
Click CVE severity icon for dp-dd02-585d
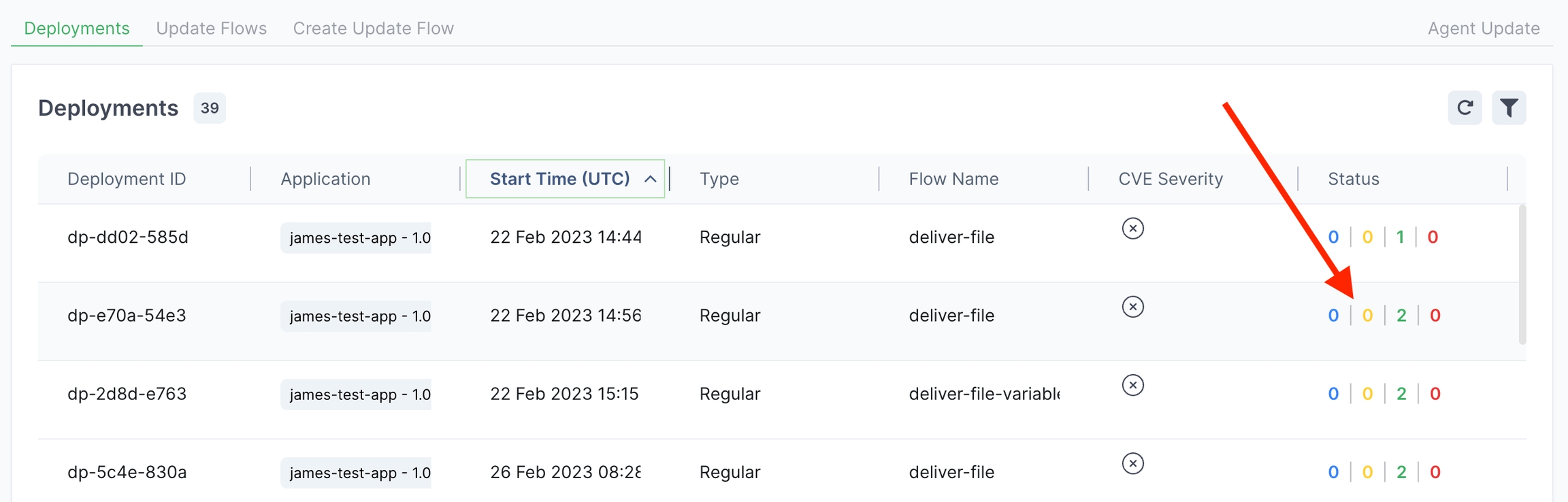tap(1132, 229)
